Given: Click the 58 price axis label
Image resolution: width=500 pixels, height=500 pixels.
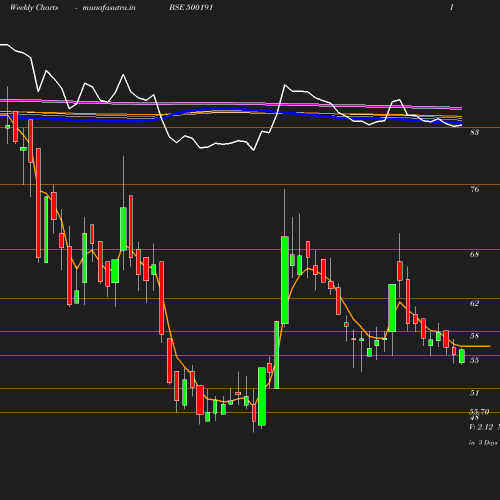Looking at the screenshot, I should [x=474, y=336].
